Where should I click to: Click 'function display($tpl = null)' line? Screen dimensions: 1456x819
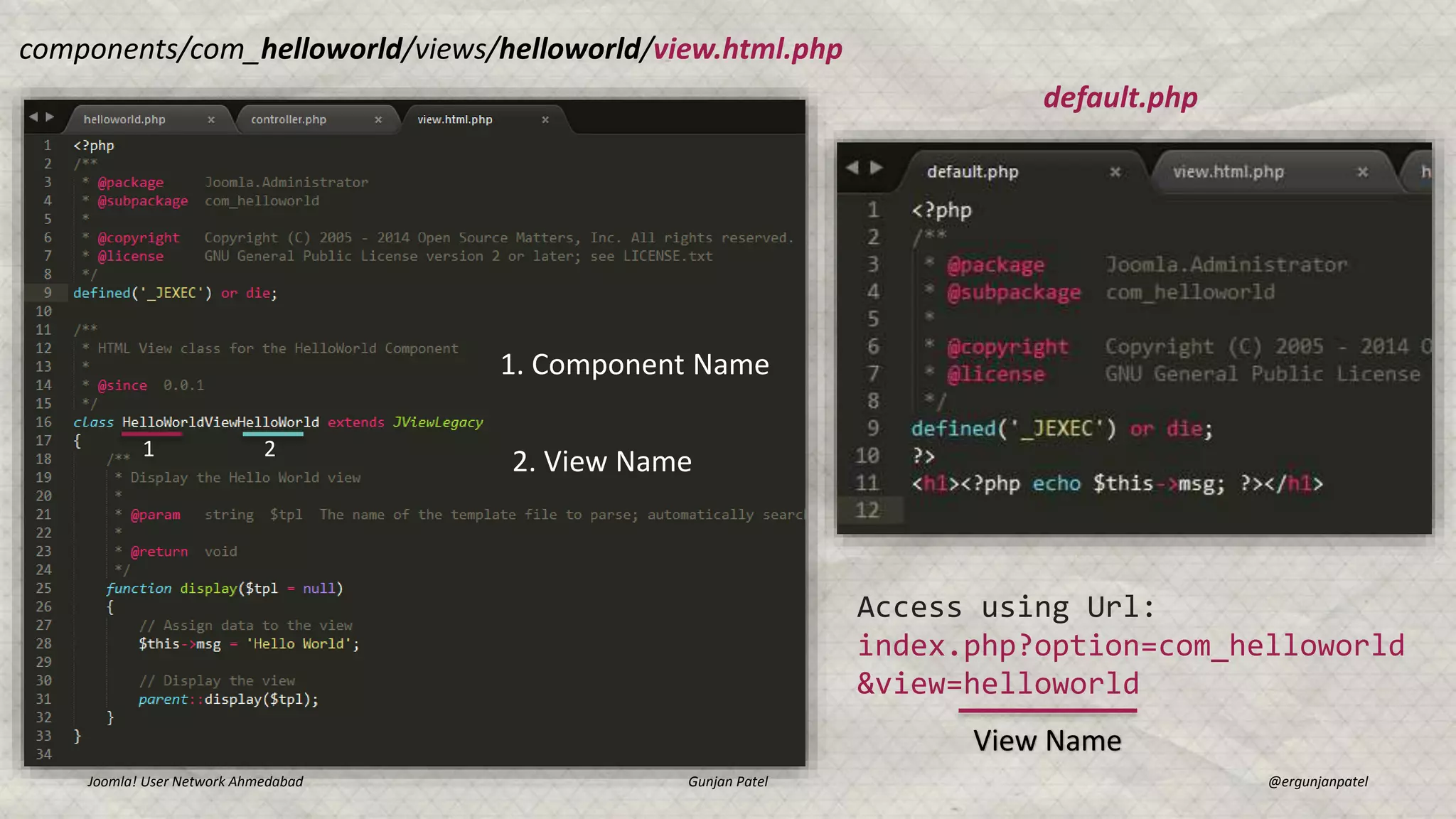(x=225, y=589)
